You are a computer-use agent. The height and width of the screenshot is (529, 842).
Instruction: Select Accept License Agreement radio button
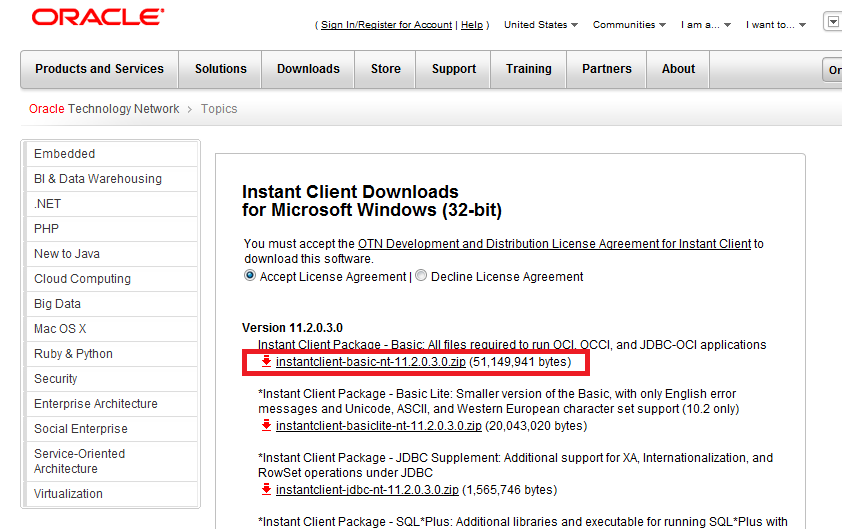[250, 276]
